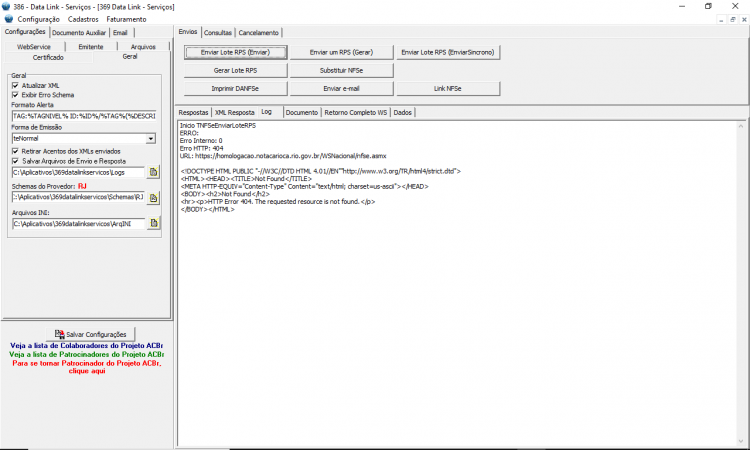This screenshot has width=750, height=450.
Task: Select the Log tab
Action: (266, 111)
